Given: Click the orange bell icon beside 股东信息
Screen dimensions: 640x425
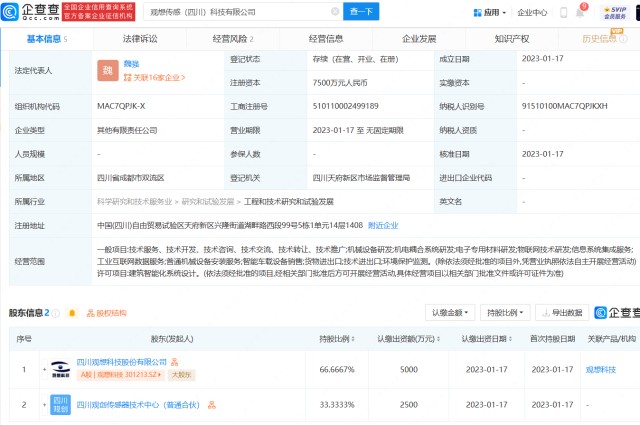Looking at the screenshot, I should 72,313.
